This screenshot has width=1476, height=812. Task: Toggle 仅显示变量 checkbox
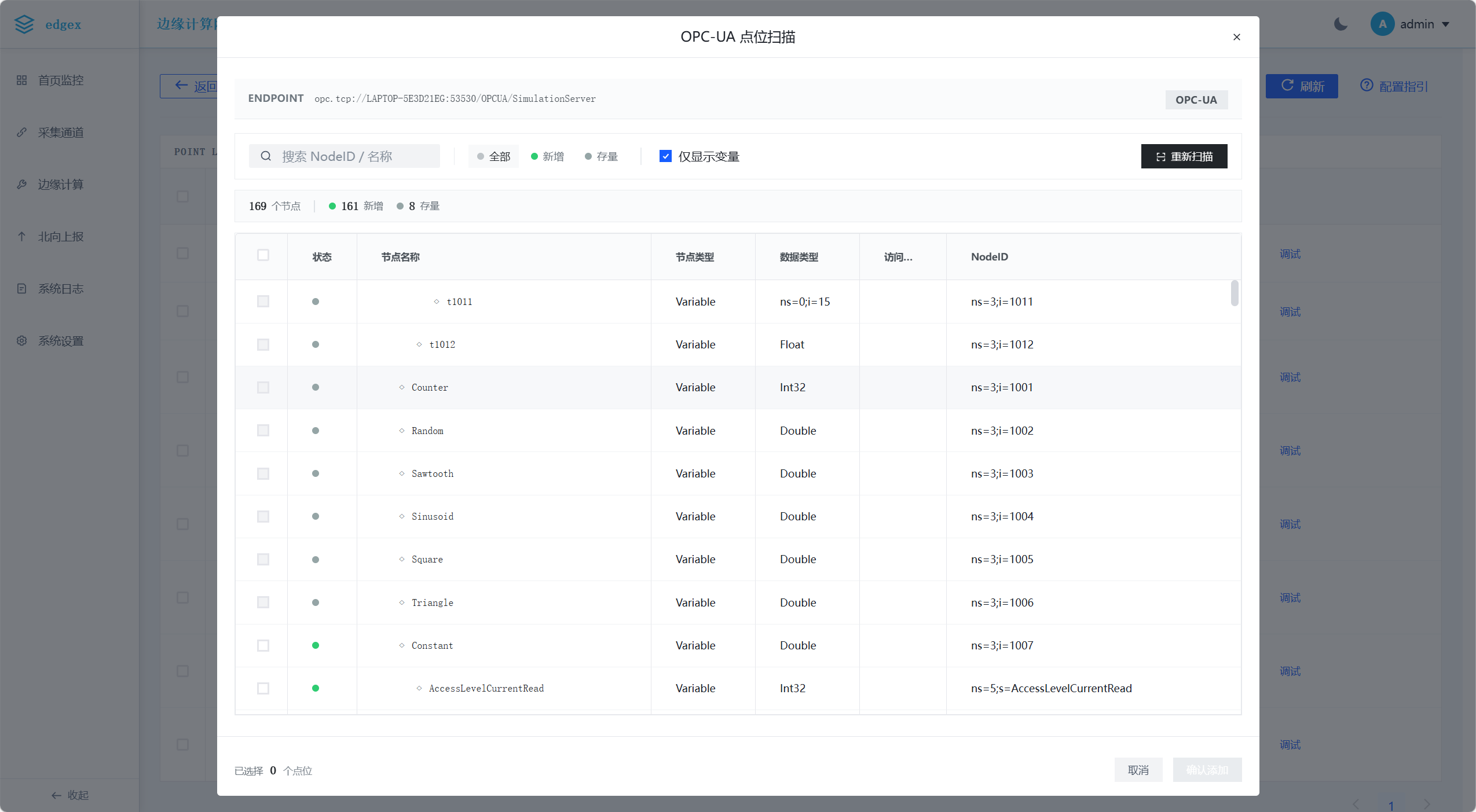click(x=665, y=156)
